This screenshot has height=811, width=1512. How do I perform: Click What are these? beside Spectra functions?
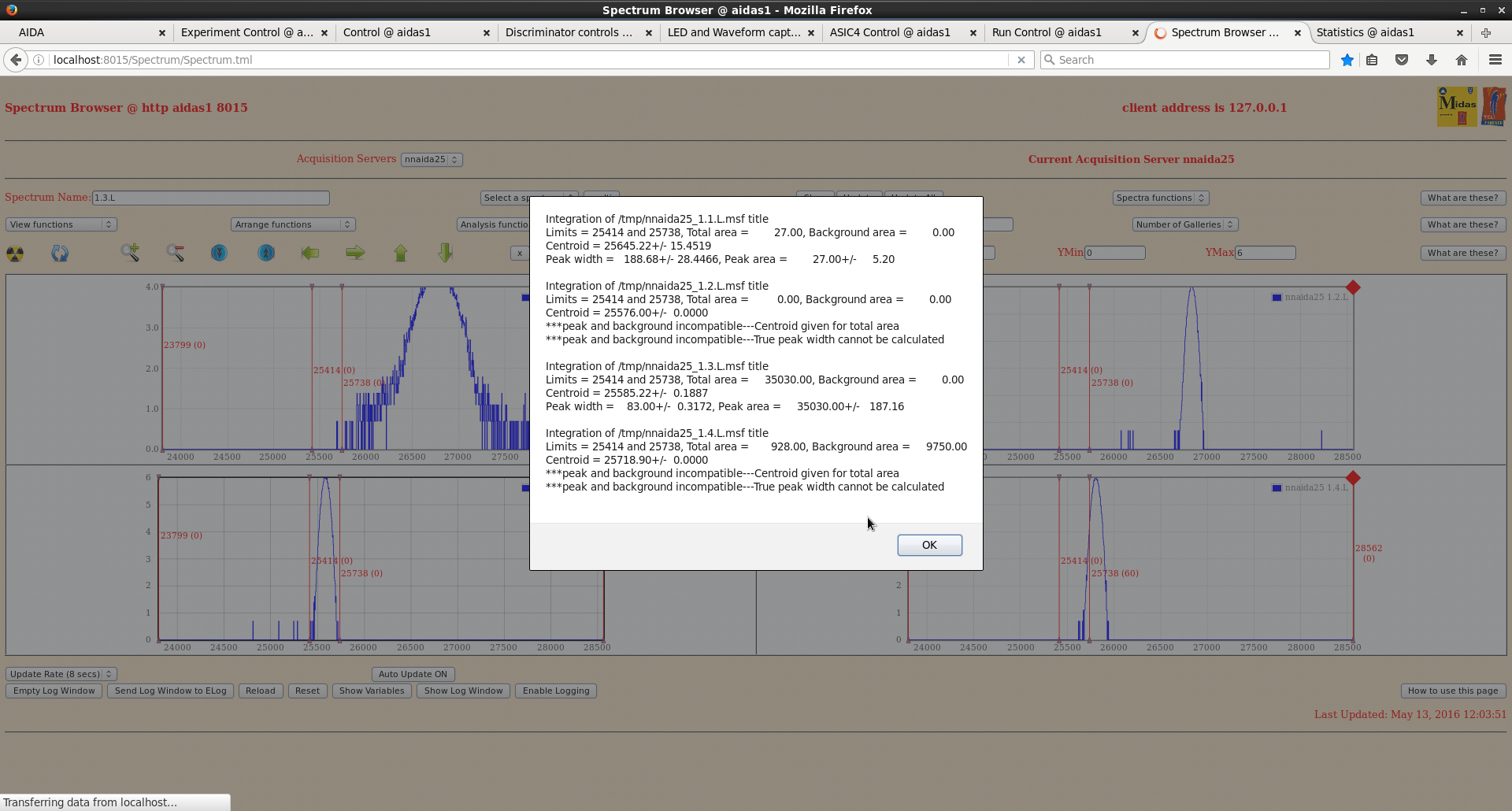[x=1463, y=198]
